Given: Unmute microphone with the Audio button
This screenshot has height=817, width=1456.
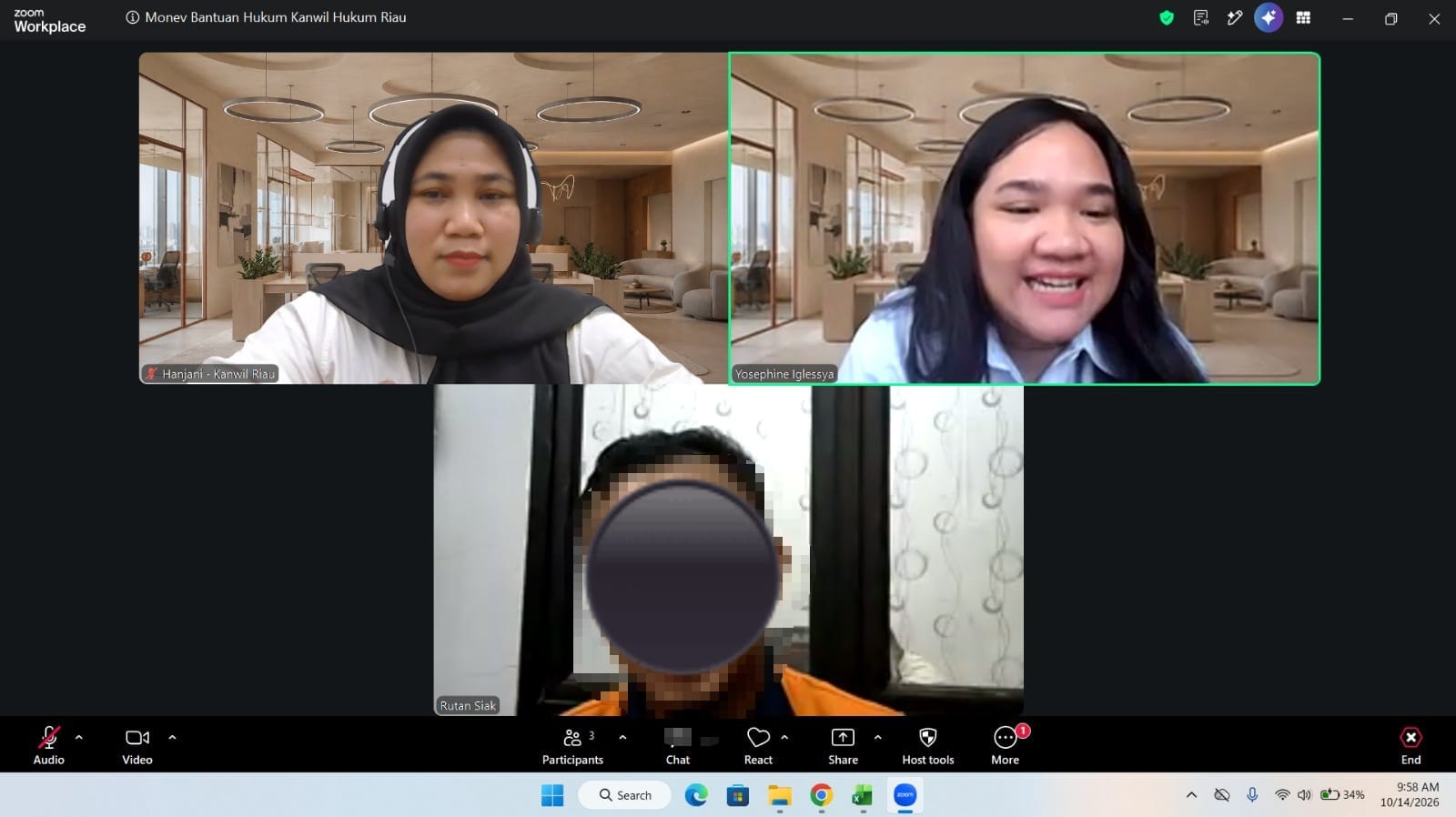Looking at the screenshot, I should (x=49, y=745).
